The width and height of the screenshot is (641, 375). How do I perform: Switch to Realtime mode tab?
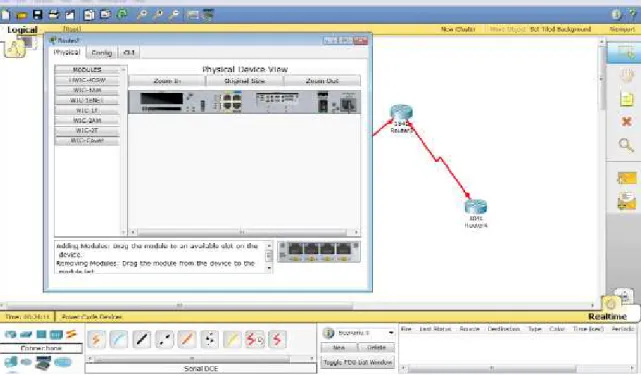tap(607, 316)
